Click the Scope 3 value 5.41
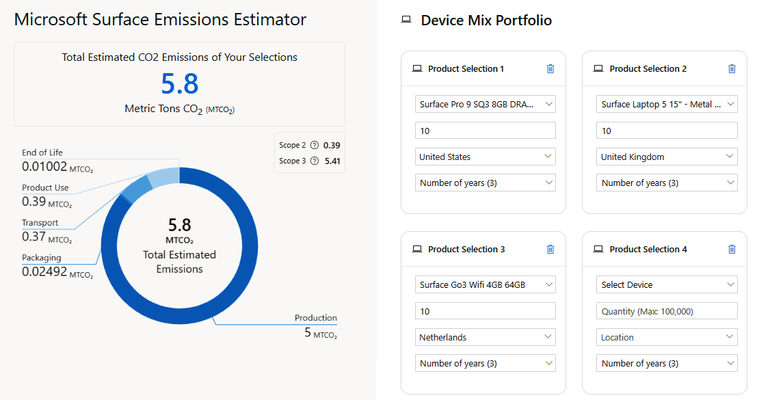770x400 pixels. (x=332, y=161)
